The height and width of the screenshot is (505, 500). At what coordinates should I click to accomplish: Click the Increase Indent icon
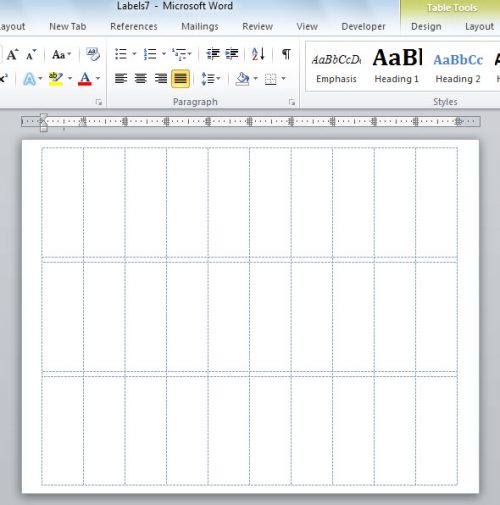232,54
